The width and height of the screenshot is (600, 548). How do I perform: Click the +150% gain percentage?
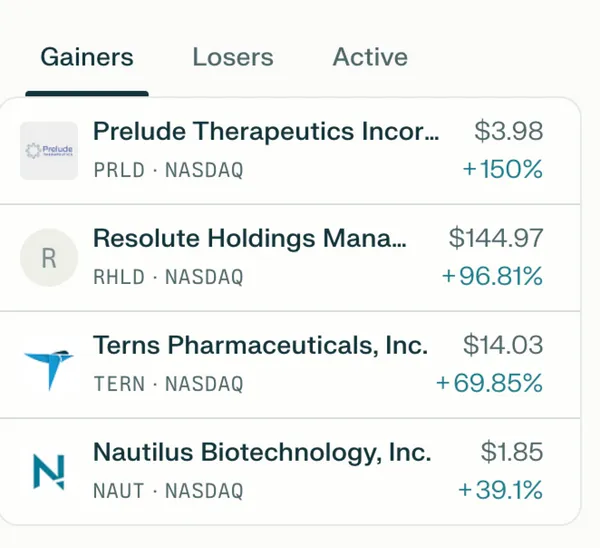[502, 170]
